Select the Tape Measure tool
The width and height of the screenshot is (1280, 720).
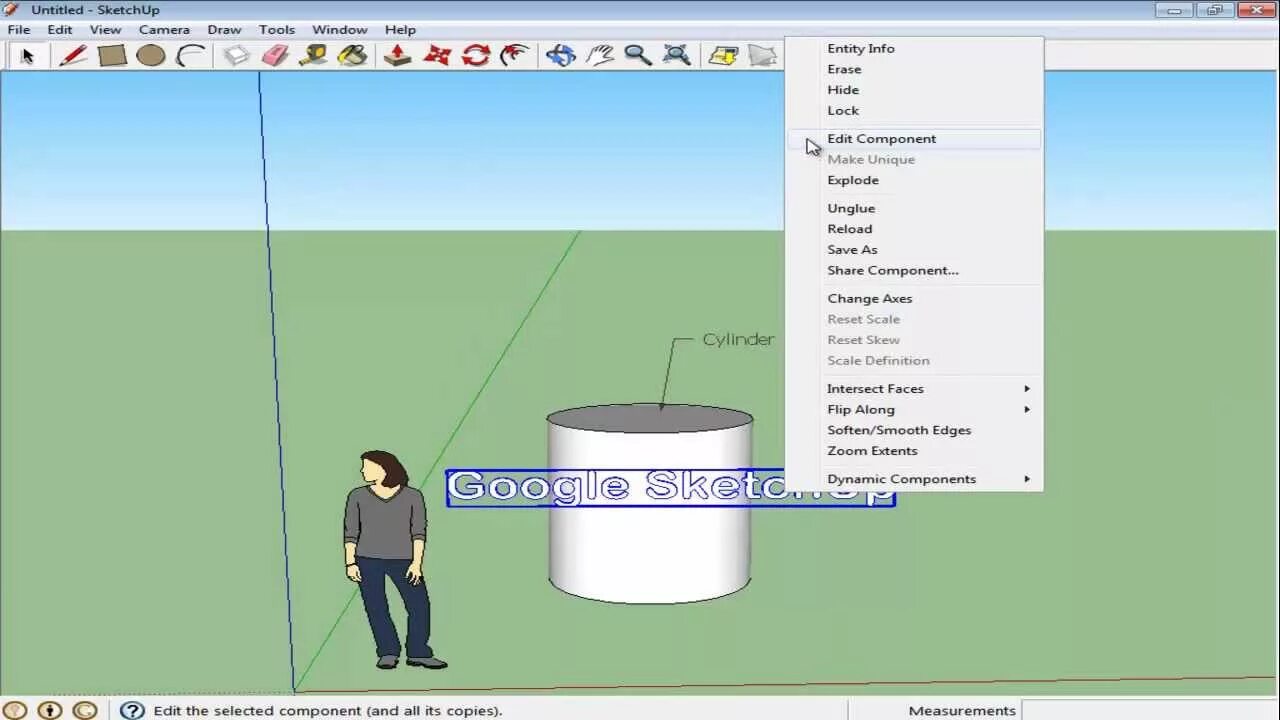tap(313, 56)
